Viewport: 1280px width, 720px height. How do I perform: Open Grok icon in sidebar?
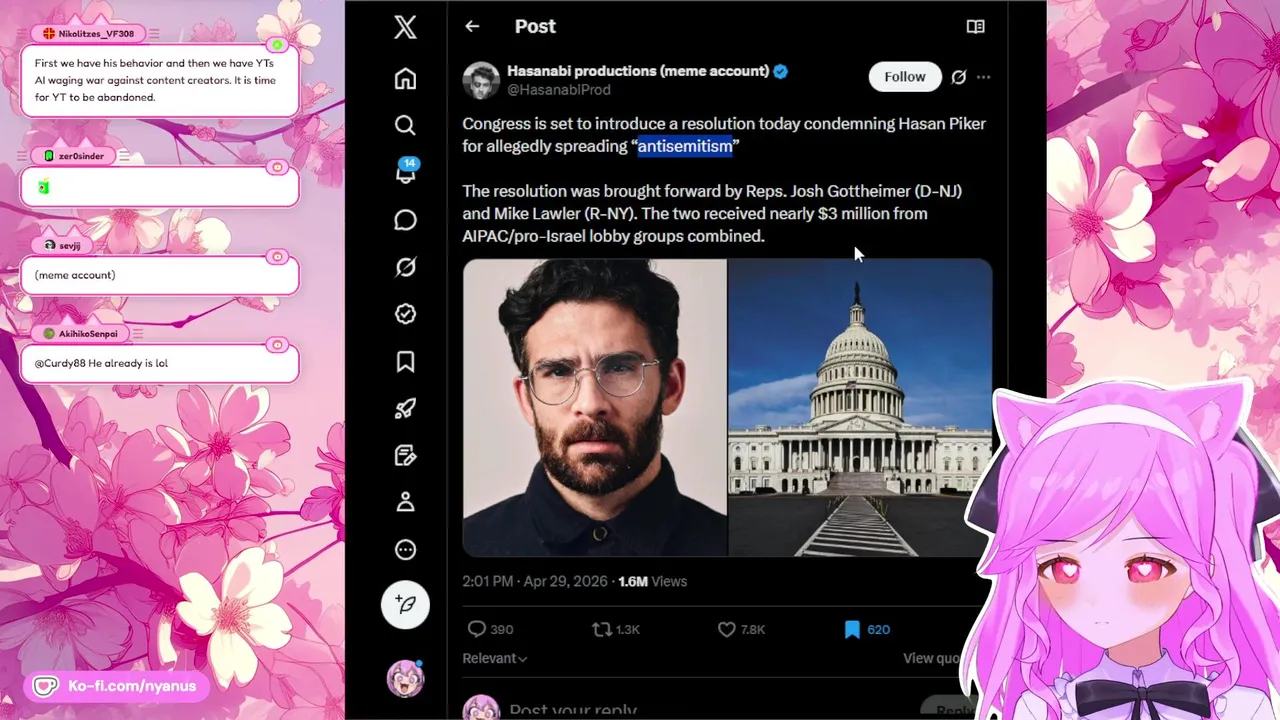405,267
